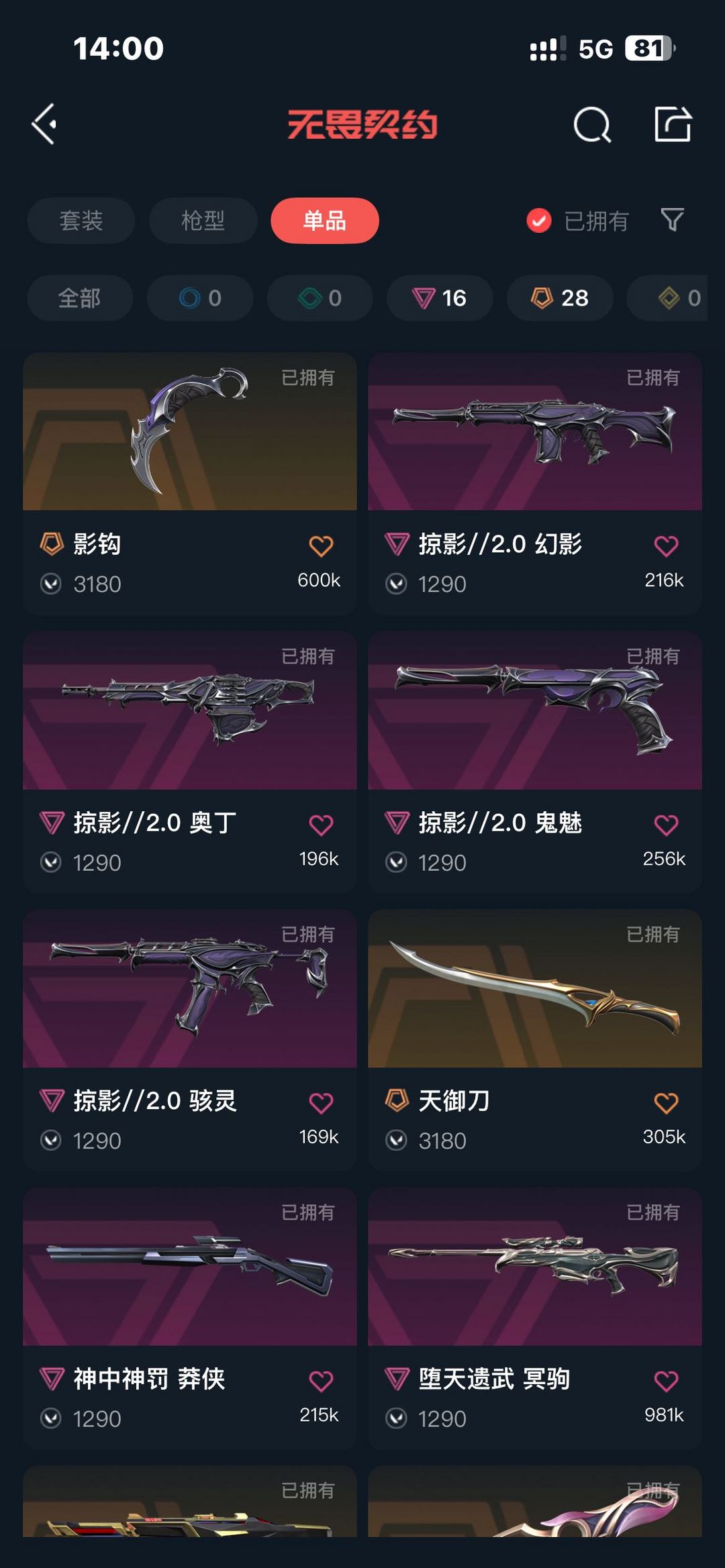Select the blue tier filter chip
Screen dimensions: 725x1568
tap(200, 298)
